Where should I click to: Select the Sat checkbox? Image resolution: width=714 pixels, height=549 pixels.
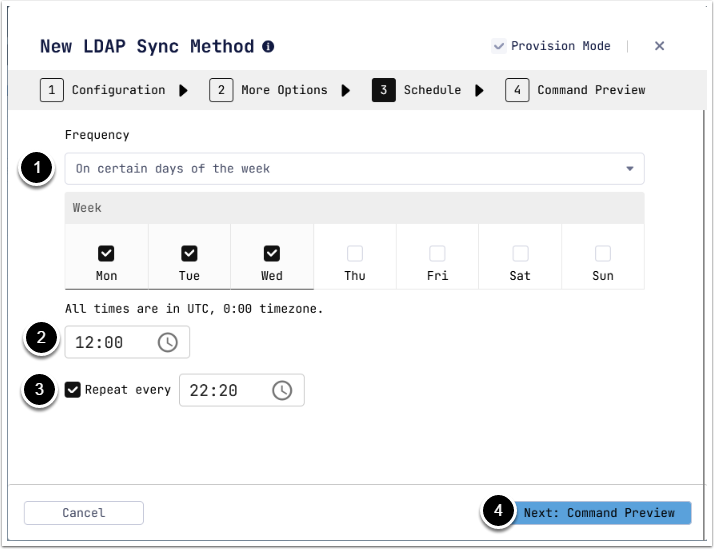(520, 254)
